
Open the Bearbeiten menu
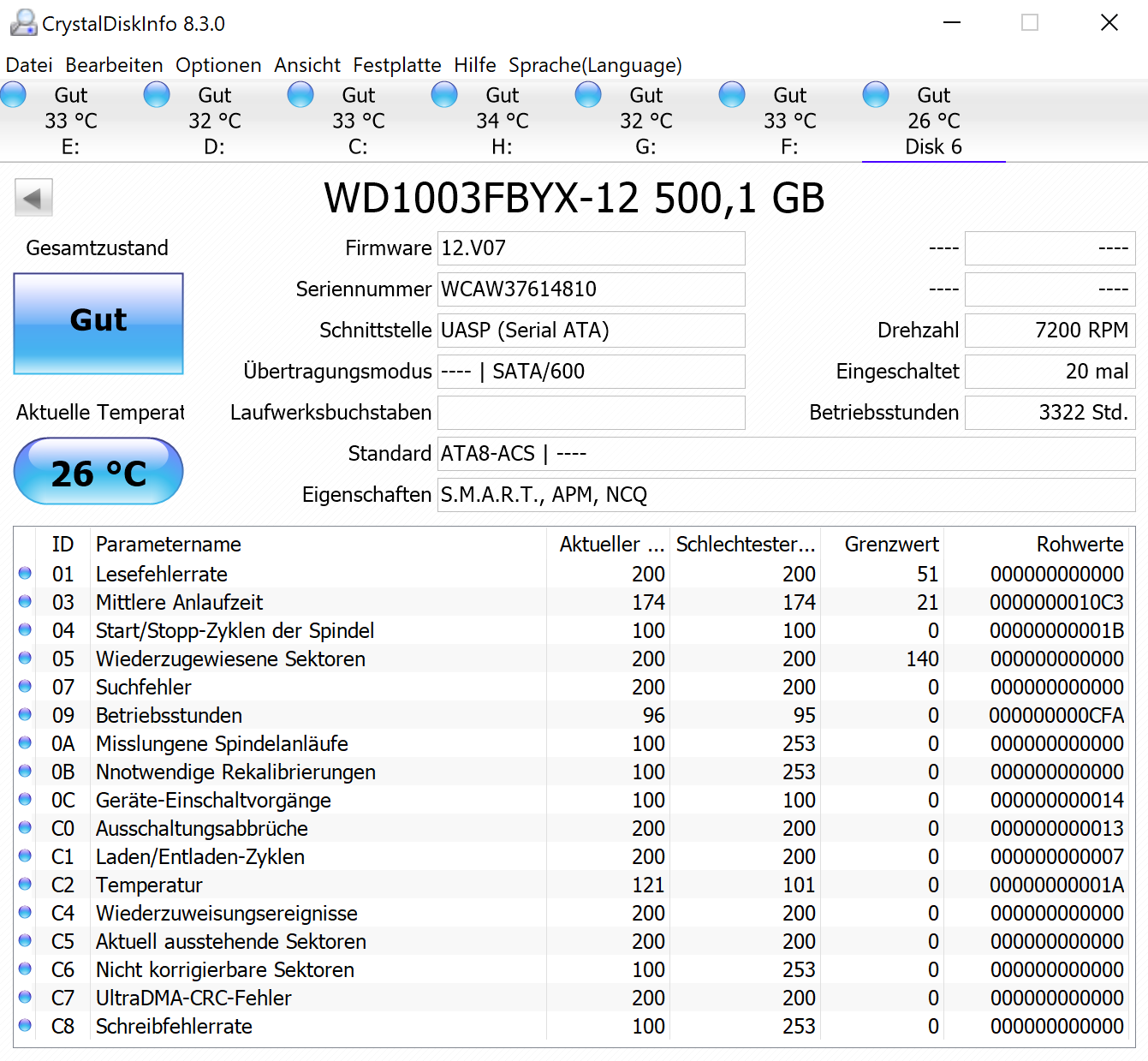[x=114, y=65]
